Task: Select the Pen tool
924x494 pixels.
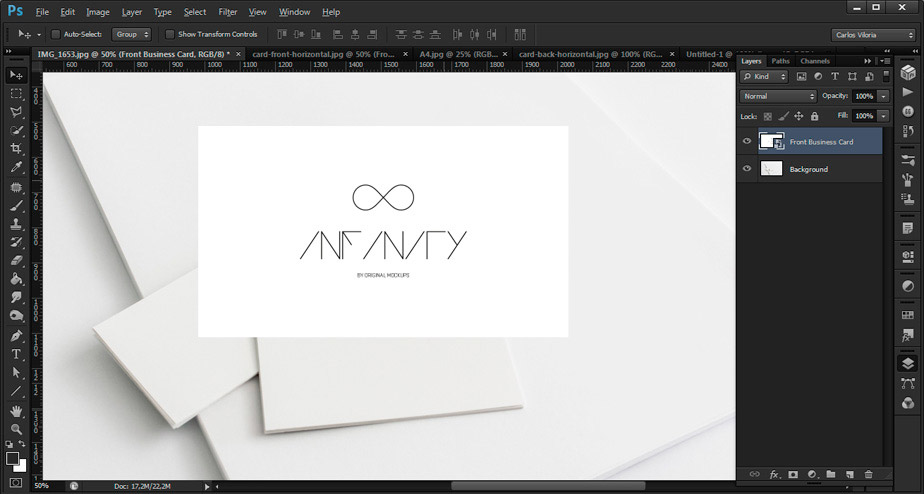Action: [x=16, y=336]
